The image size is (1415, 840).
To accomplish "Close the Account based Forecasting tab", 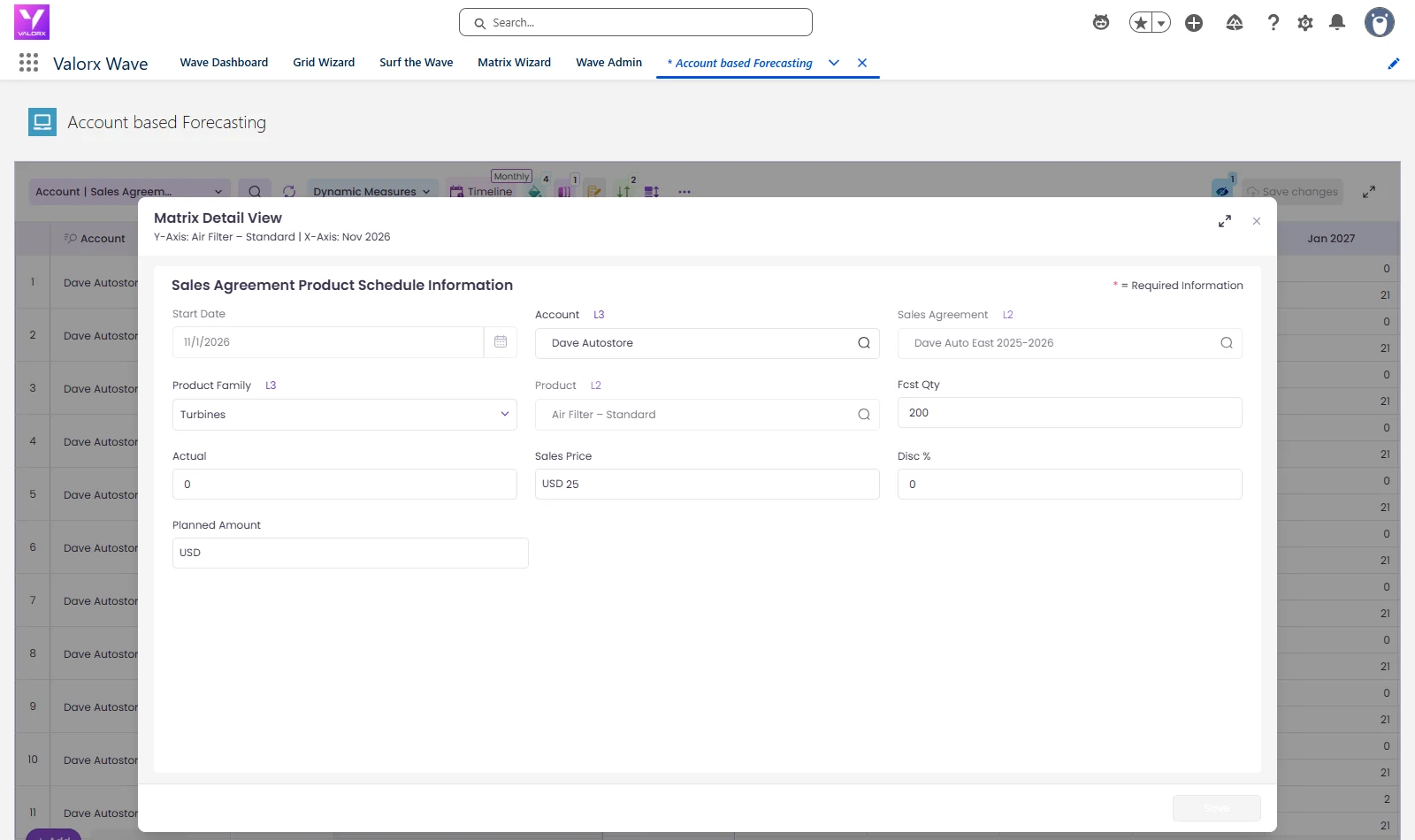I will coord(862,63).
